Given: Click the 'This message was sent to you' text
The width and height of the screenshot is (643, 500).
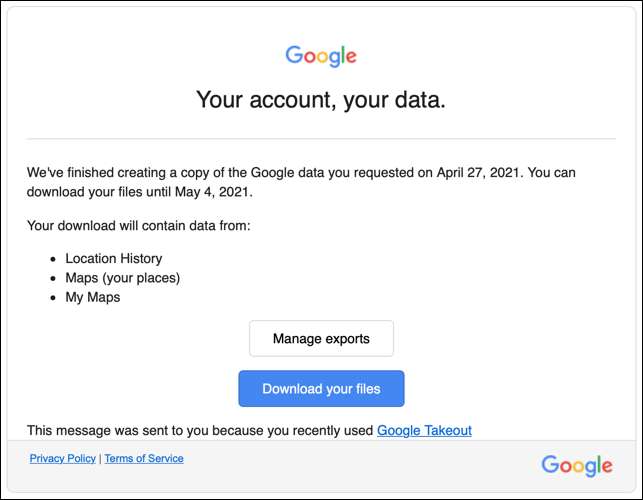Looking at the screenshot, I should (200, 431).
